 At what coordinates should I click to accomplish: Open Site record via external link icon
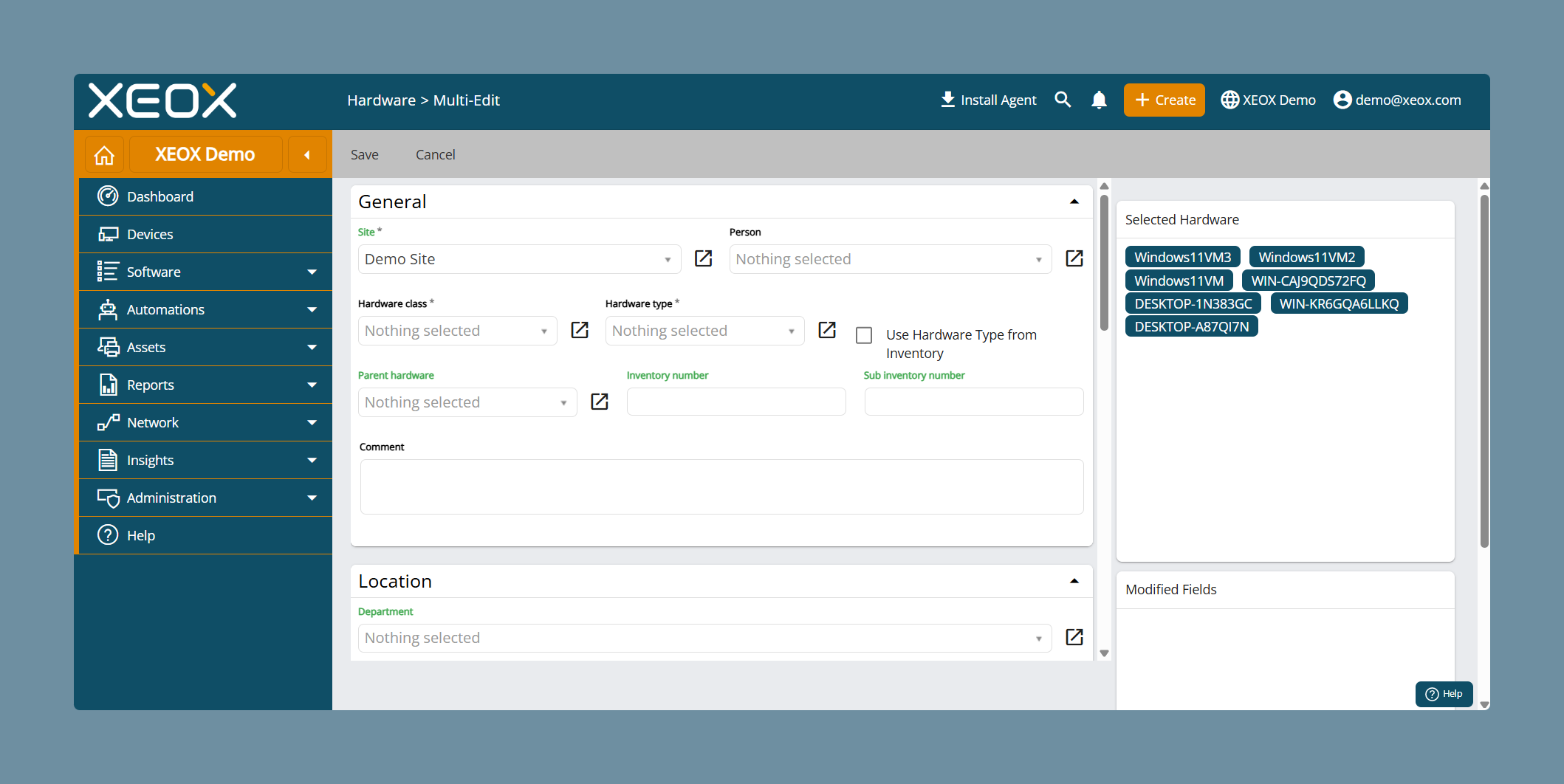pos(704,258)
